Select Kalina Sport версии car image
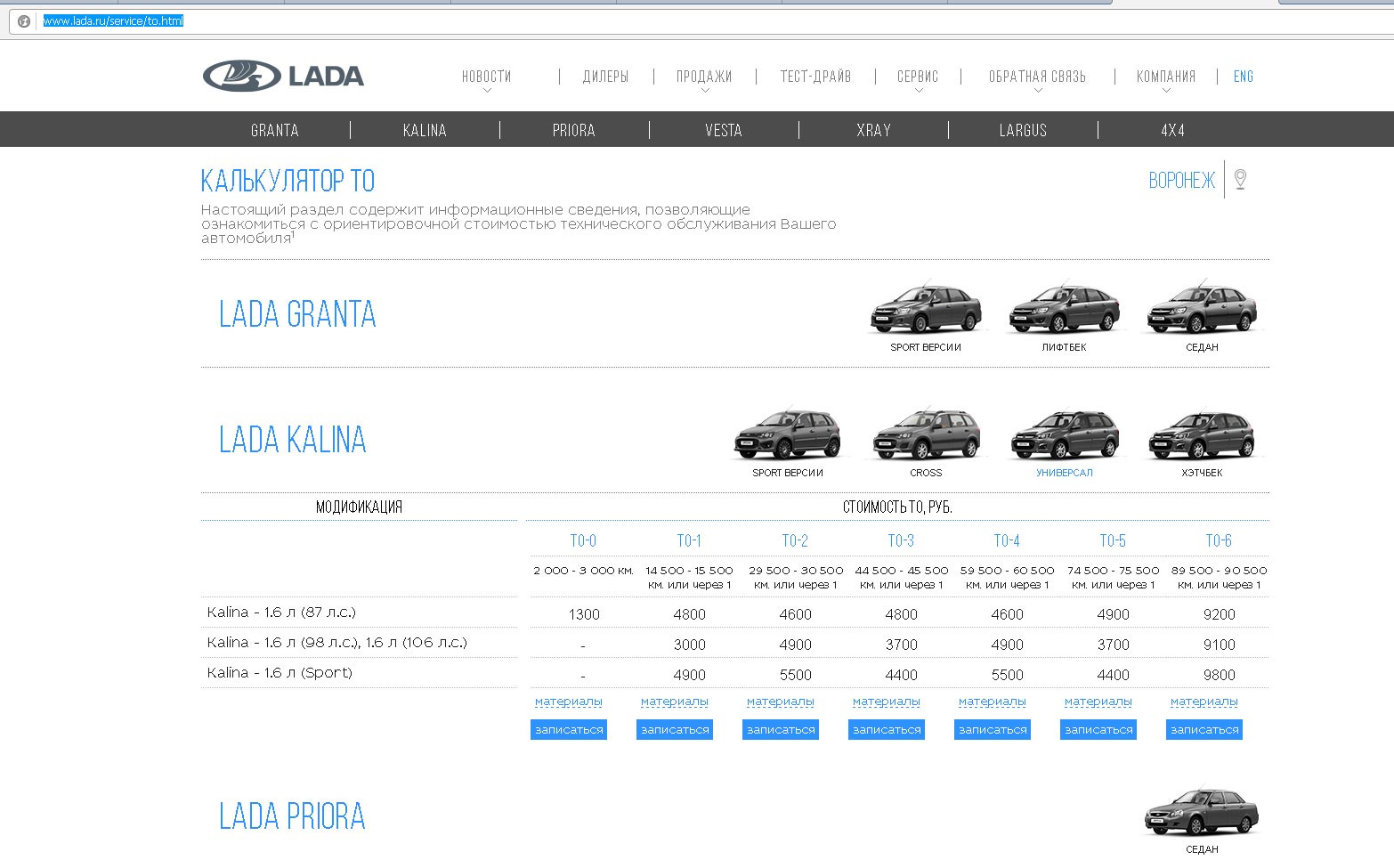 coord(788,434)
